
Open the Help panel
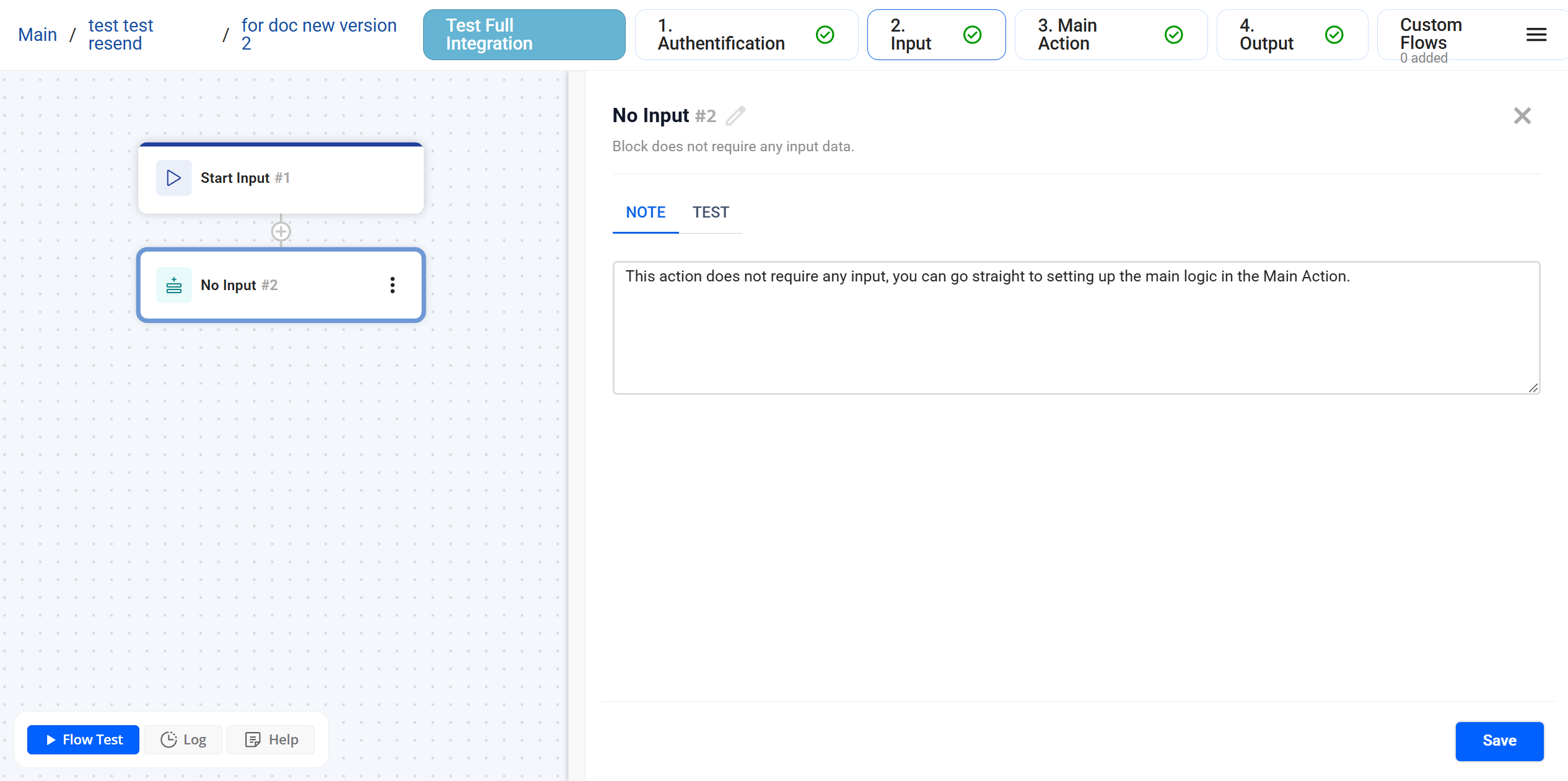(271, 739)
